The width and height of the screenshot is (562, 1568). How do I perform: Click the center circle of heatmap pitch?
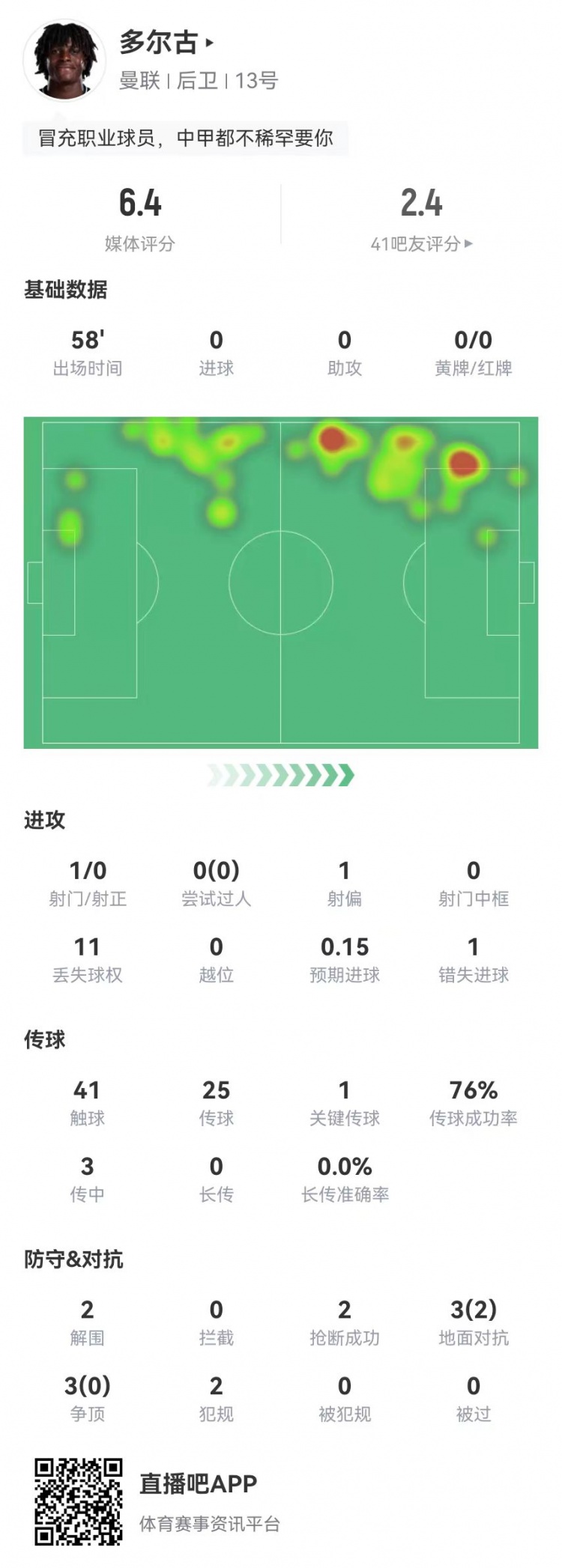tap(281, 582)
